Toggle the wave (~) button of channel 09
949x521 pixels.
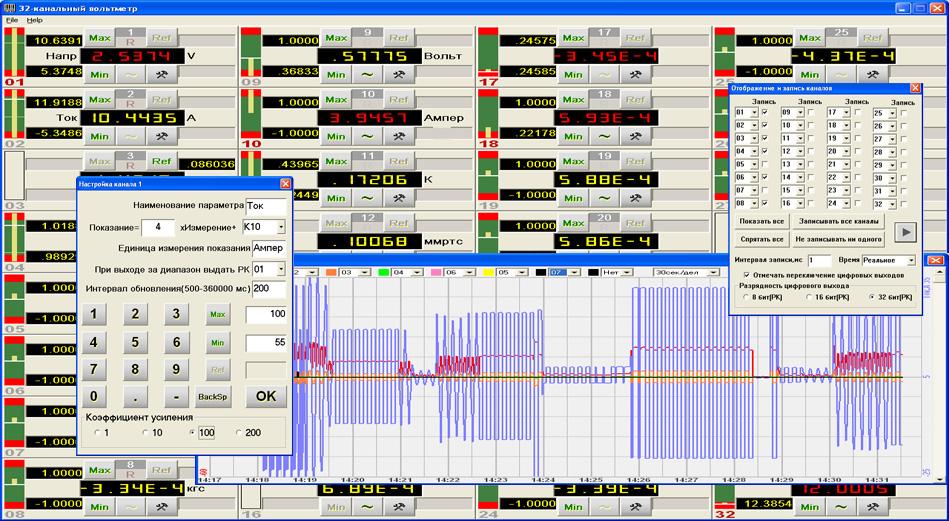pos(367,75)
